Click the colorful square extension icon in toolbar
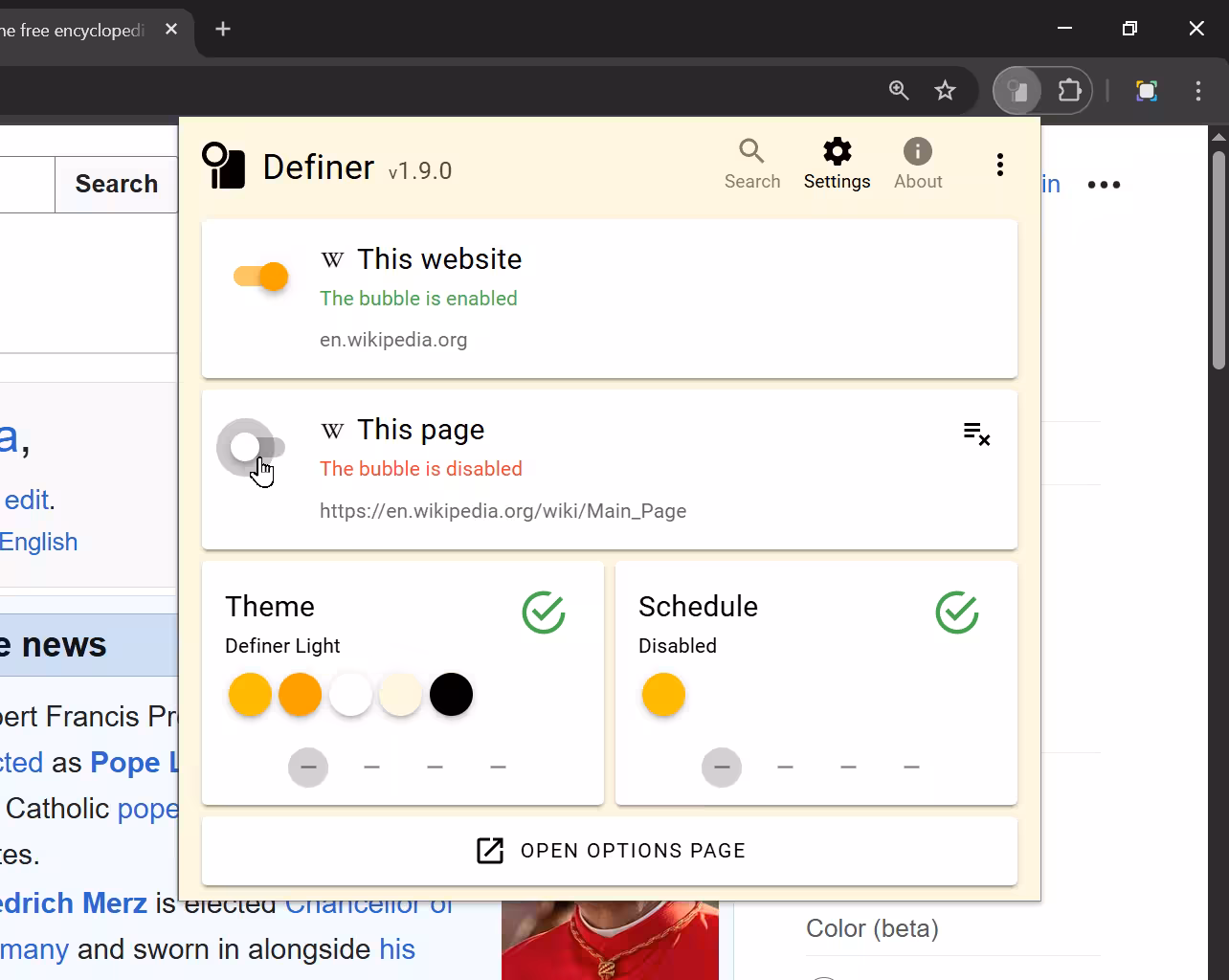Image resolution: width=1229 pixels, height=980 pixels. click(1147, 91)
